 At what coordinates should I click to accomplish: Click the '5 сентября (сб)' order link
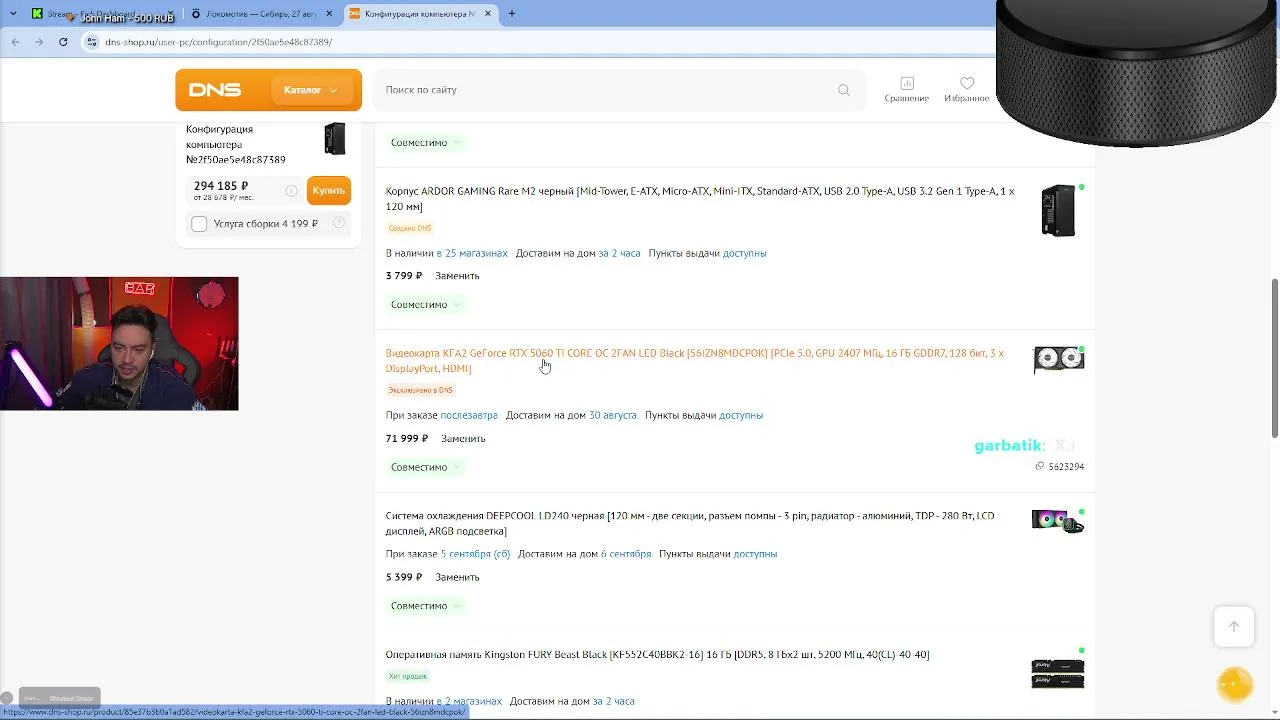(475, 554)
